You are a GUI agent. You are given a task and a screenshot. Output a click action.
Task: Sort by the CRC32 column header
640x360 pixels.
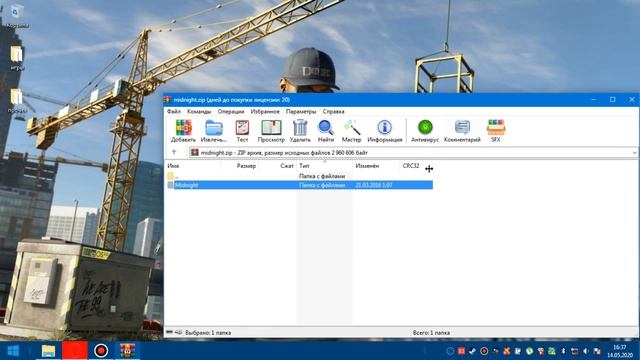click(x=411, y=166)
